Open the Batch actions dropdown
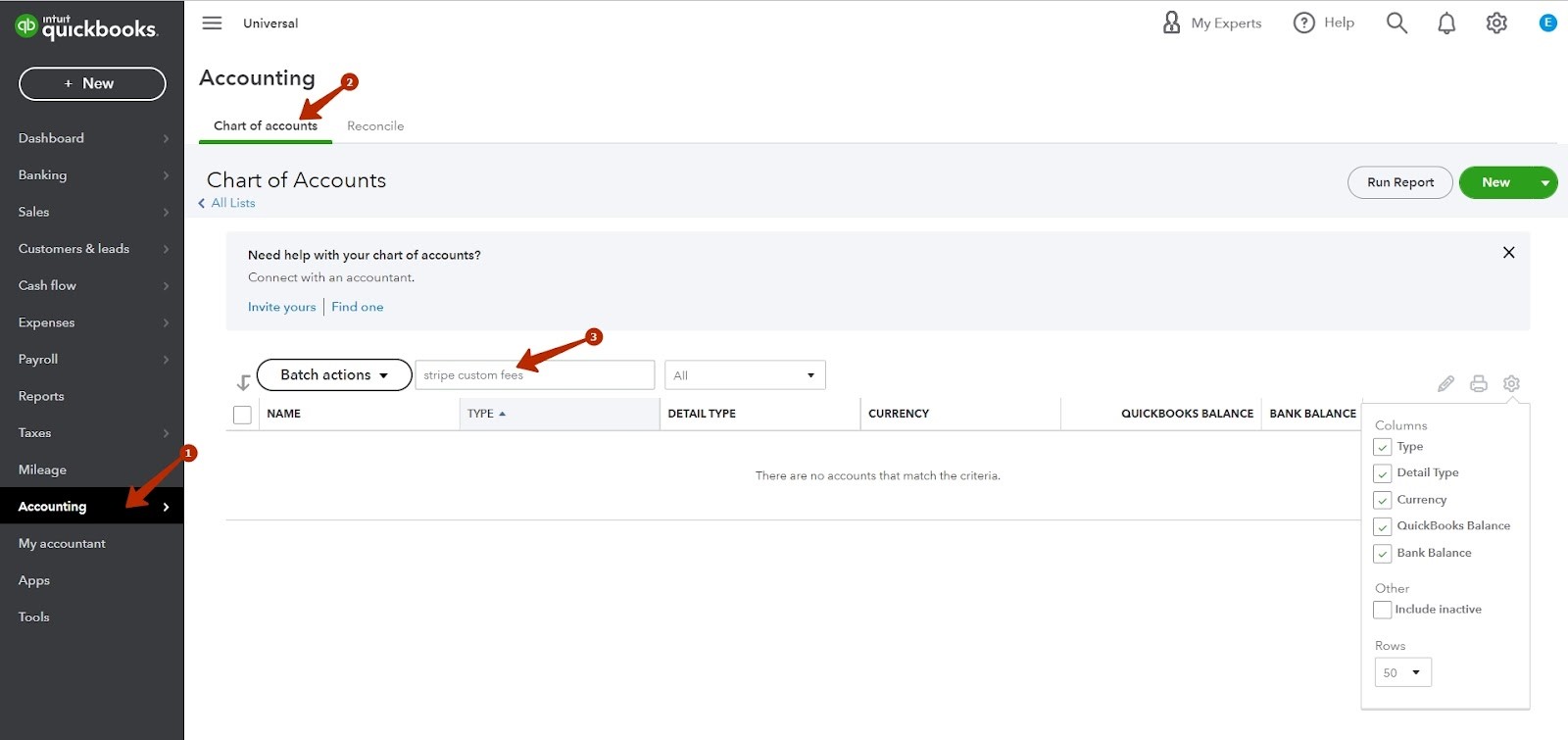 334,374
